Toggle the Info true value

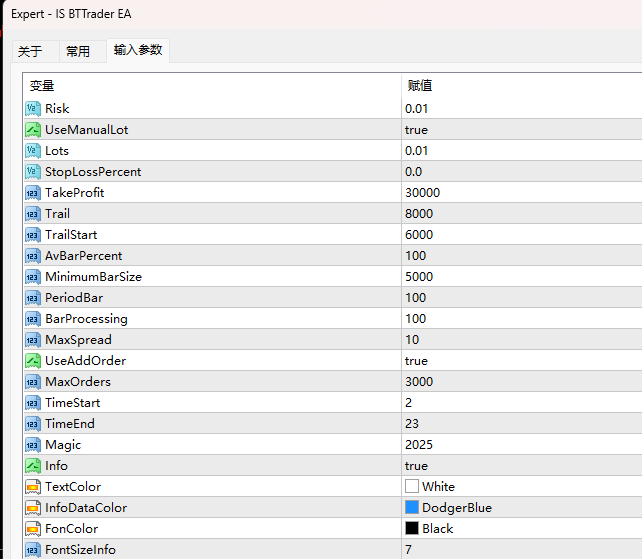coord(416,466)
